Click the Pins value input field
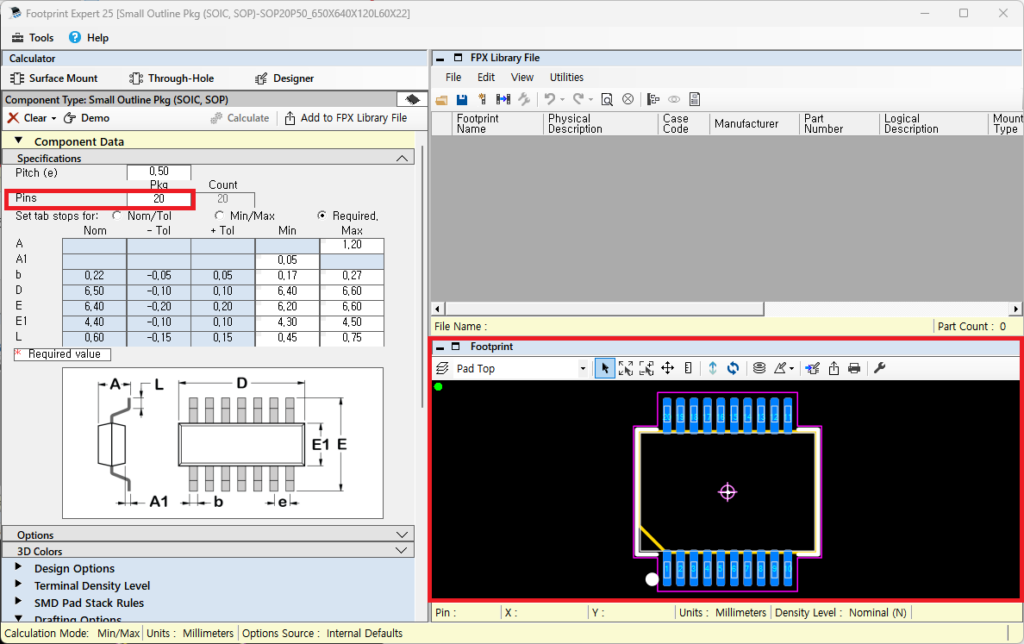The image size is (1024, 644). [x=158, y=198]
